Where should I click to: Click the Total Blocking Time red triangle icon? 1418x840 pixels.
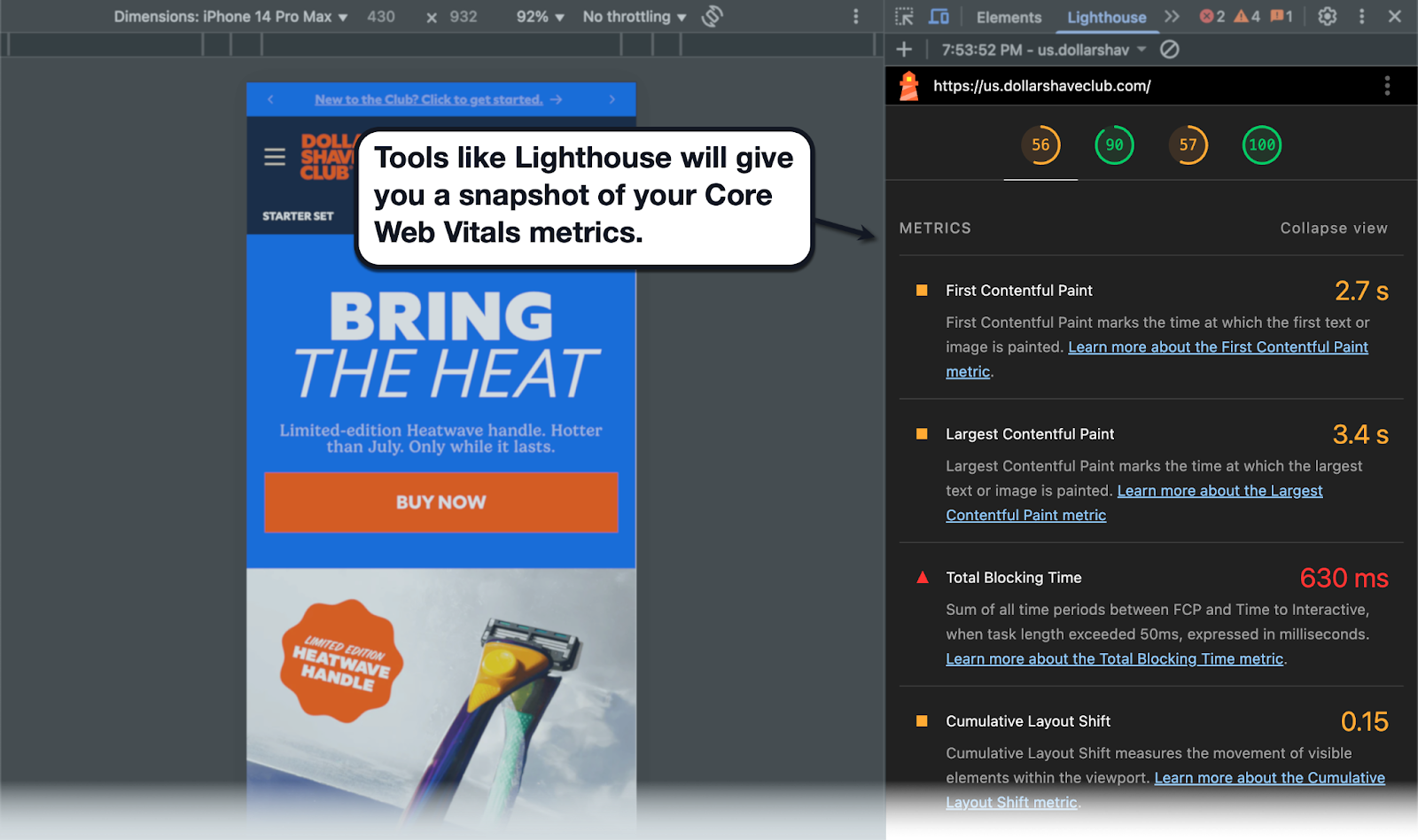click(922, 577)
